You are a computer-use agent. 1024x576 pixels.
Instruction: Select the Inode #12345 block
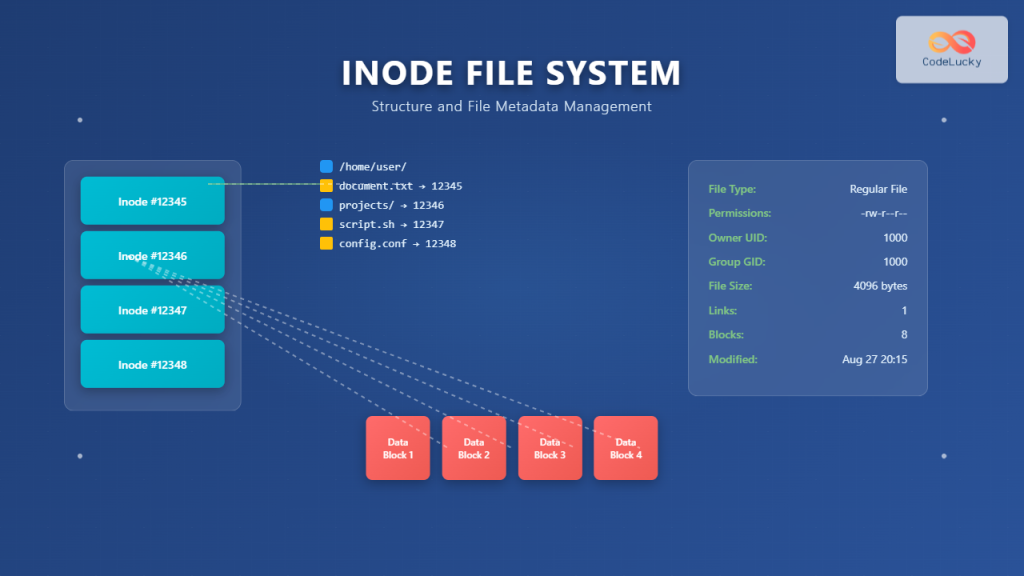(152, 200)
